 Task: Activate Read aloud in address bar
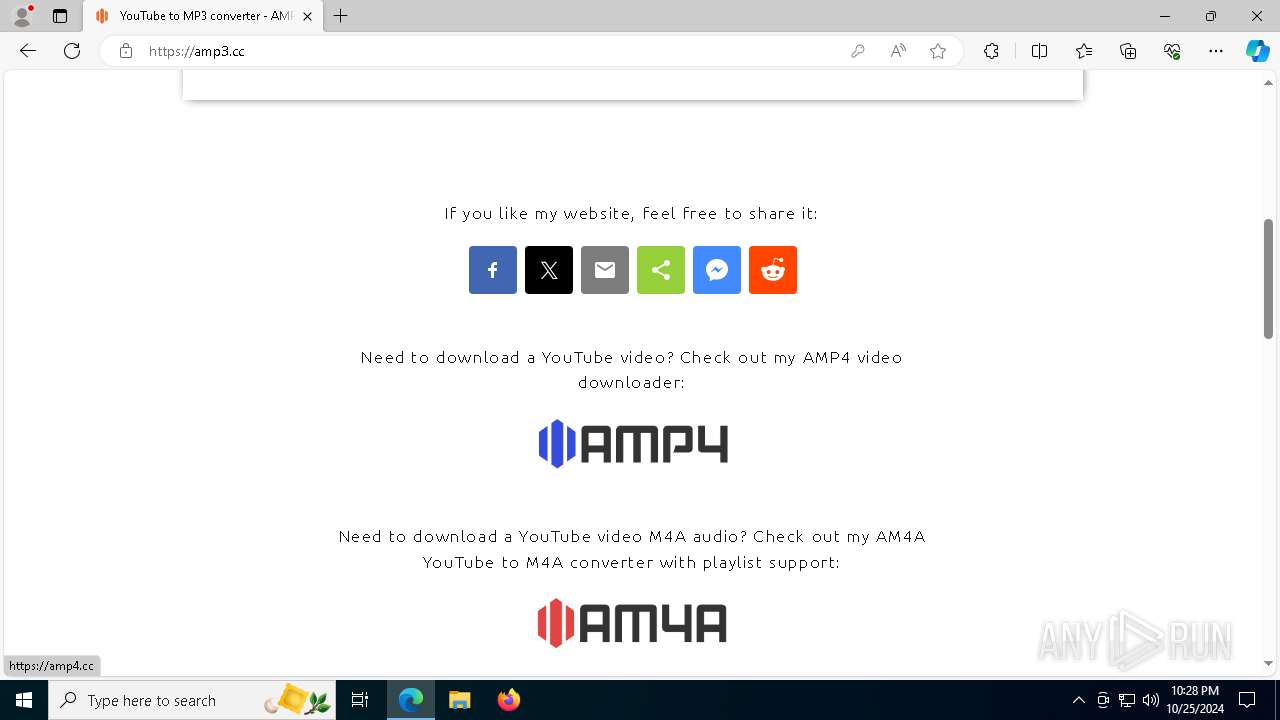(898, 51)
